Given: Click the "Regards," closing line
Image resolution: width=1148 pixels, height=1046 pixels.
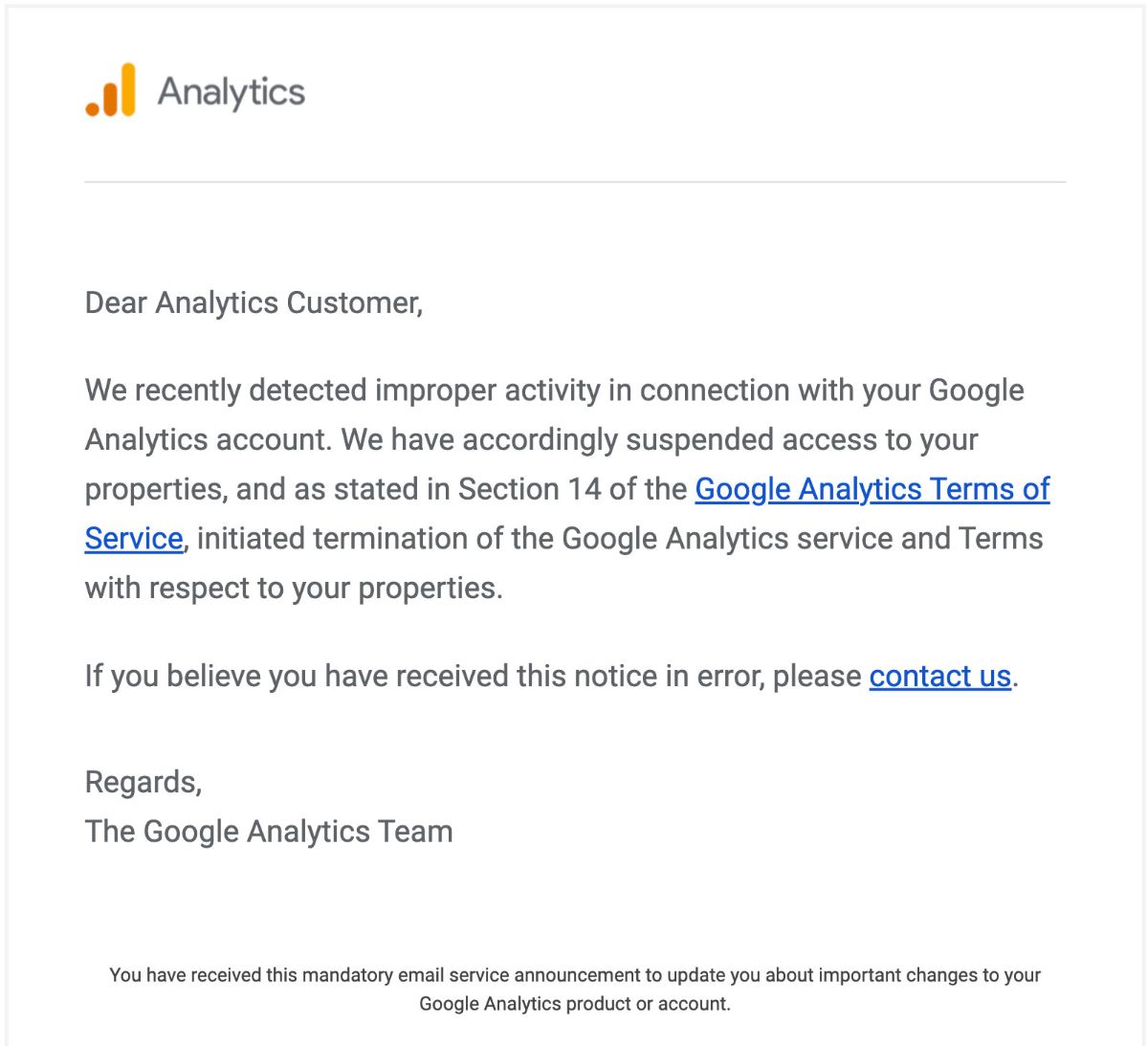Looking at the screenshot, I should coord(143,783).
